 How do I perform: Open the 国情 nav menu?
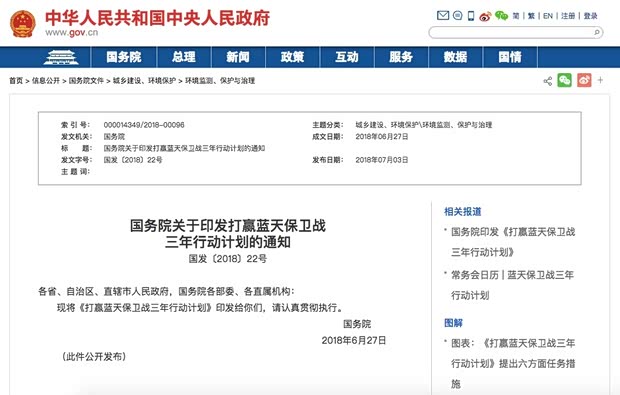(x=510, y=57)
